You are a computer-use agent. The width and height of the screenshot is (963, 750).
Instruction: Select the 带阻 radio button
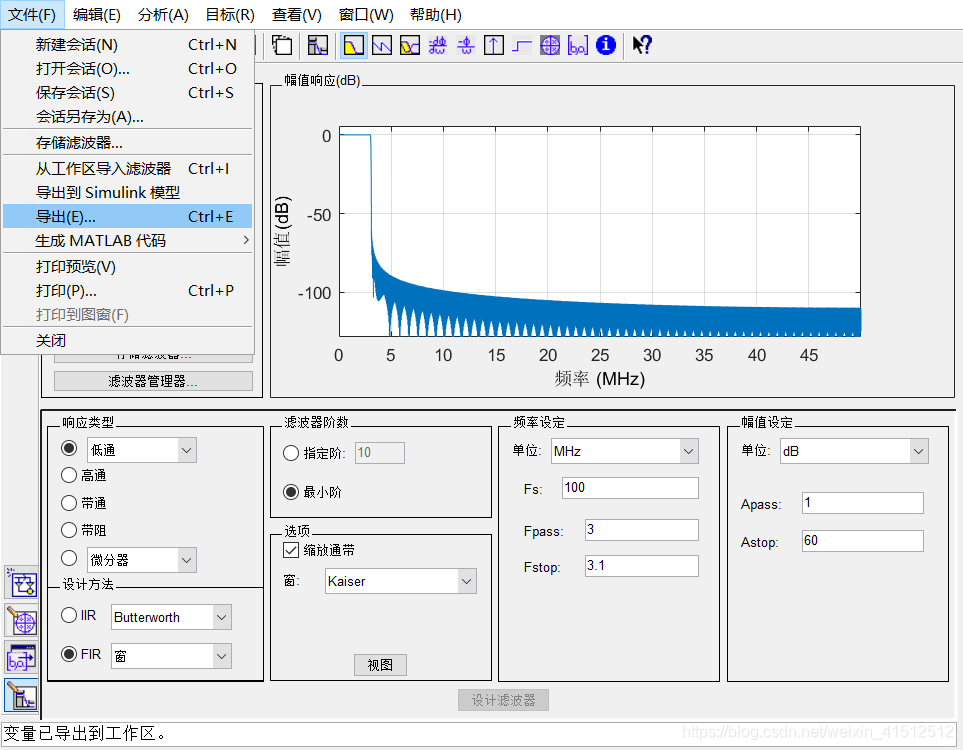(x=69, y=529)
